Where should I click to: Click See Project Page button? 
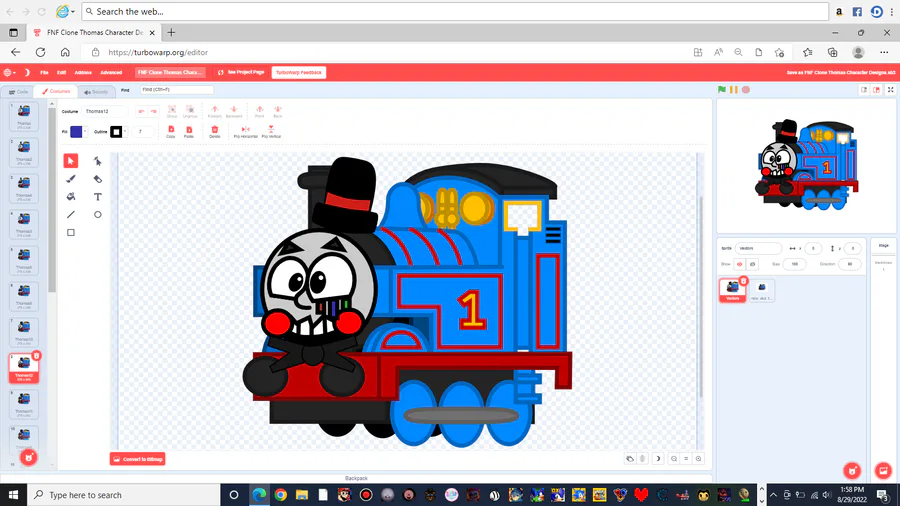pyautogui.click(x=241, y=72)
